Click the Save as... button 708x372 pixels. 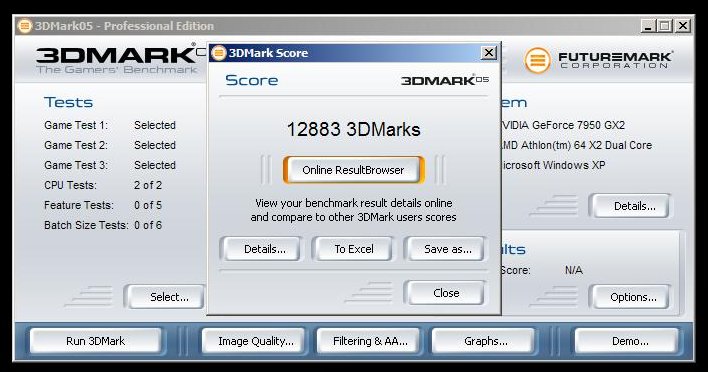click(x=446, y=249)
